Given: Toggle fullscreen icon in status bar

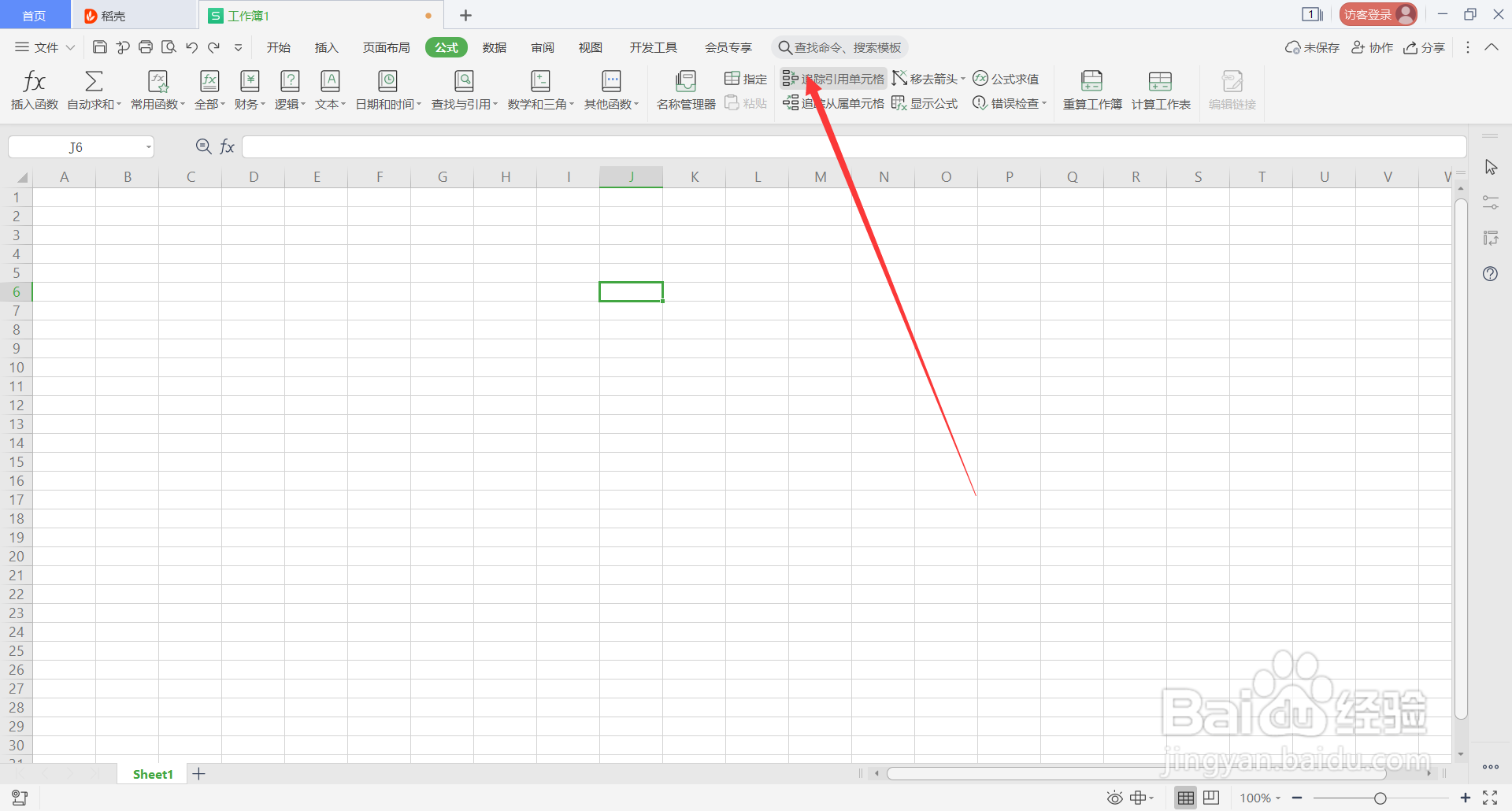Looking at the screenshot, I should pos(1490,798).
